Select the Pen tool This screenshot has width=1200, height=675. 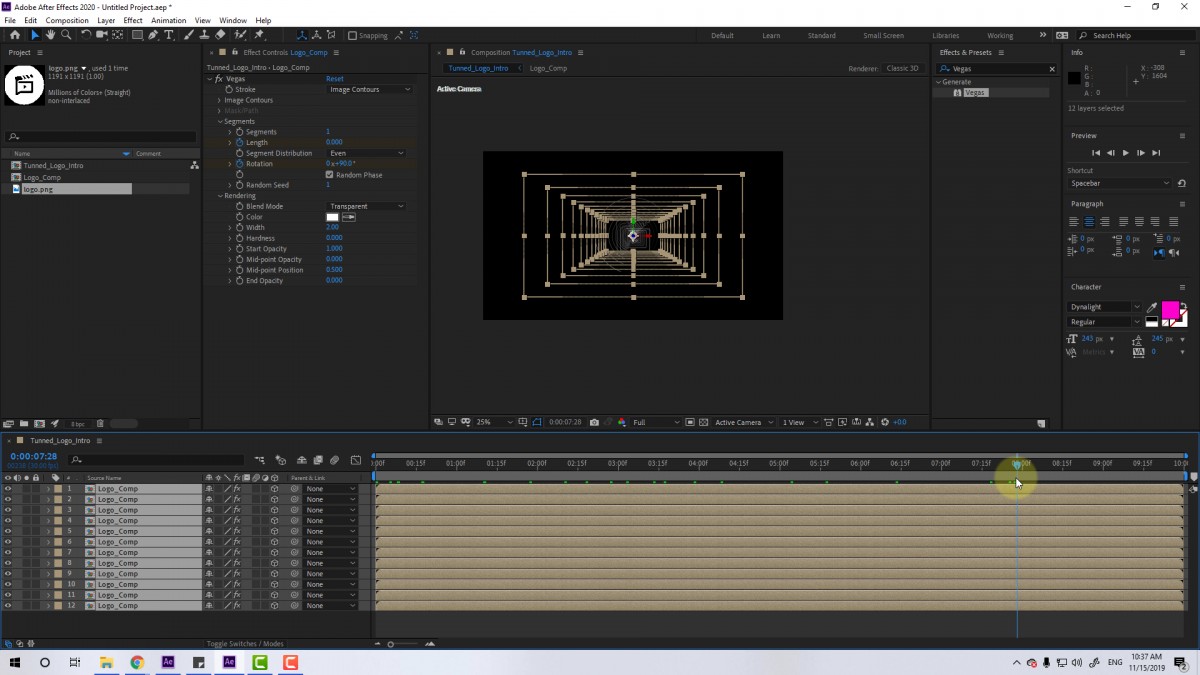coord(153,35)
